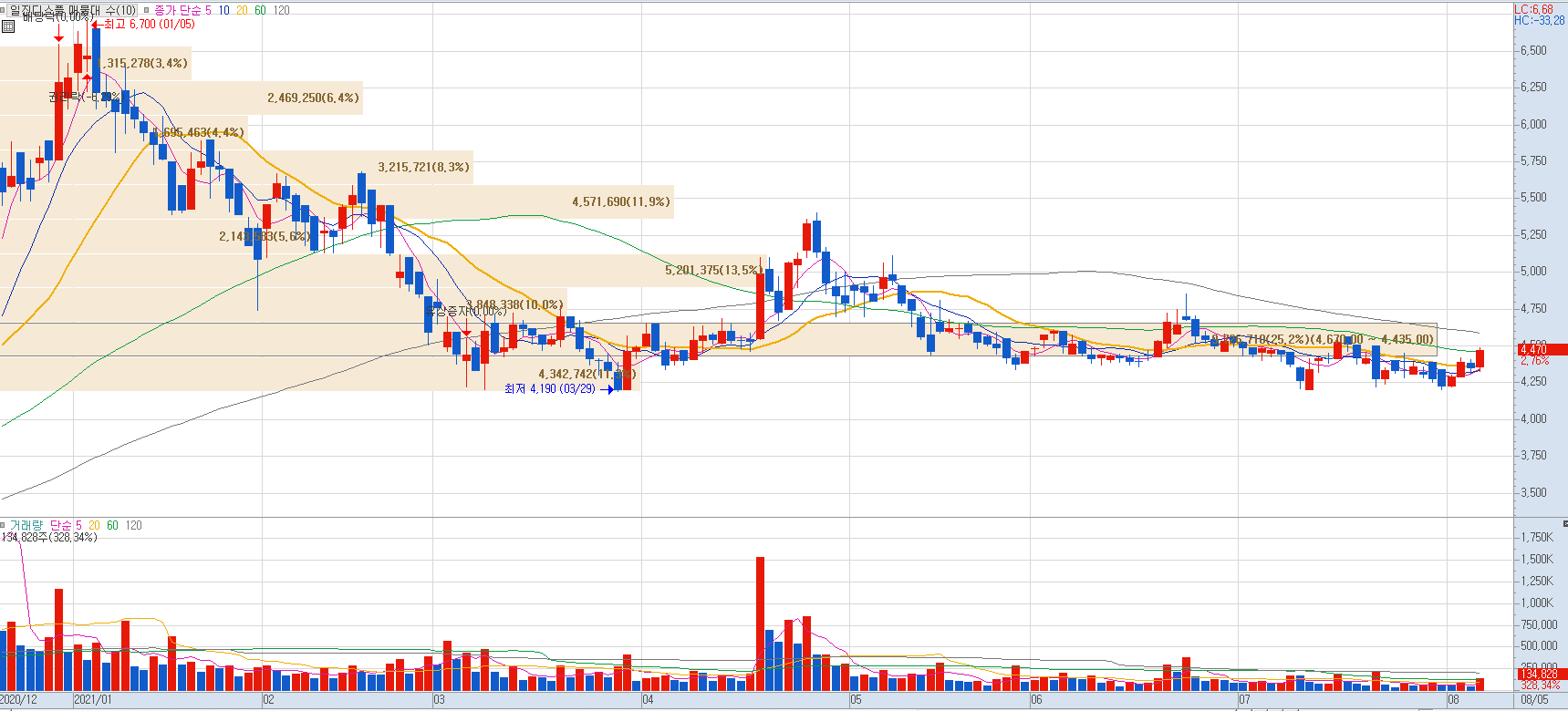Click the LC:6.68 readout
The width and height of the screenshot is (1568, 711).
click(x=1533, y=9)
